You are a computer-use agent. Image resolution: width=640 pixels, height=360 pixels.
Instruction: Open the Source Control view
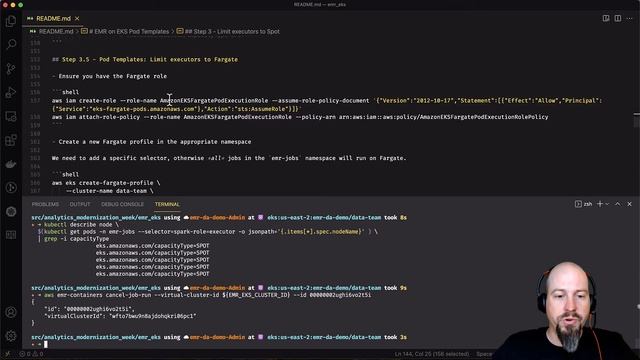pyautogui.click(x=11, y=69)
